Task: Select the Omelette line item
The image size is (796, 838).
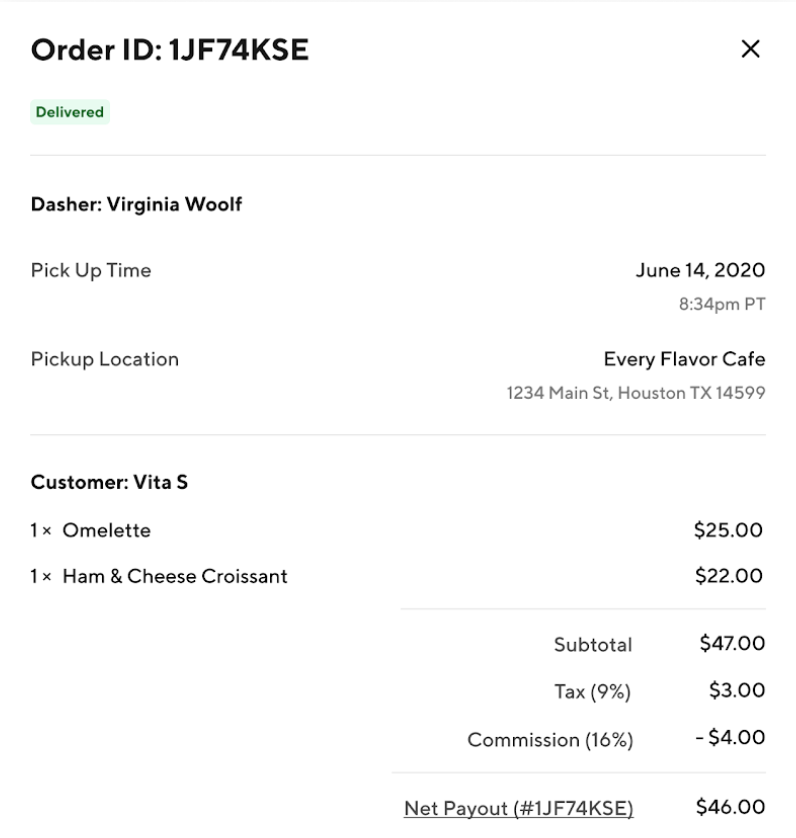Action: pos(106,530)
